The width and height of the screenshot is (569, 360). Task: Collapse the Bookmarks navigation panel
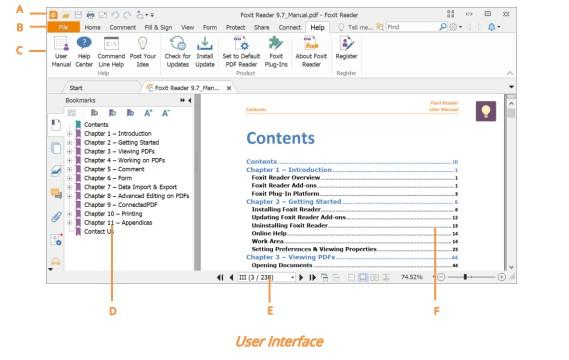click(189, 101)
